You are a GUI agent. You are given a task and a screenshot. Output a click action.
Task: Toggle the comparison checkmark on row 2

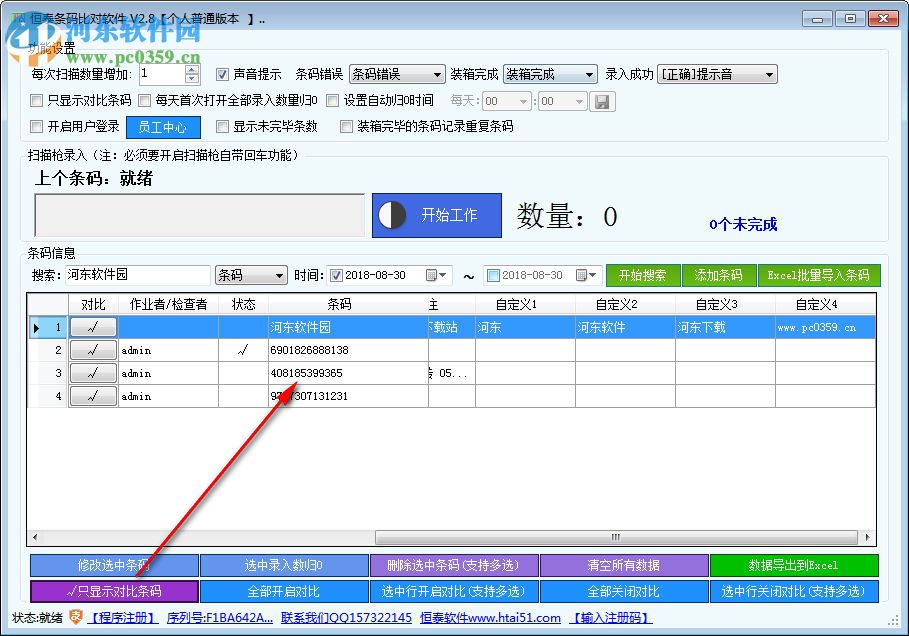click(x=92, y=350)
